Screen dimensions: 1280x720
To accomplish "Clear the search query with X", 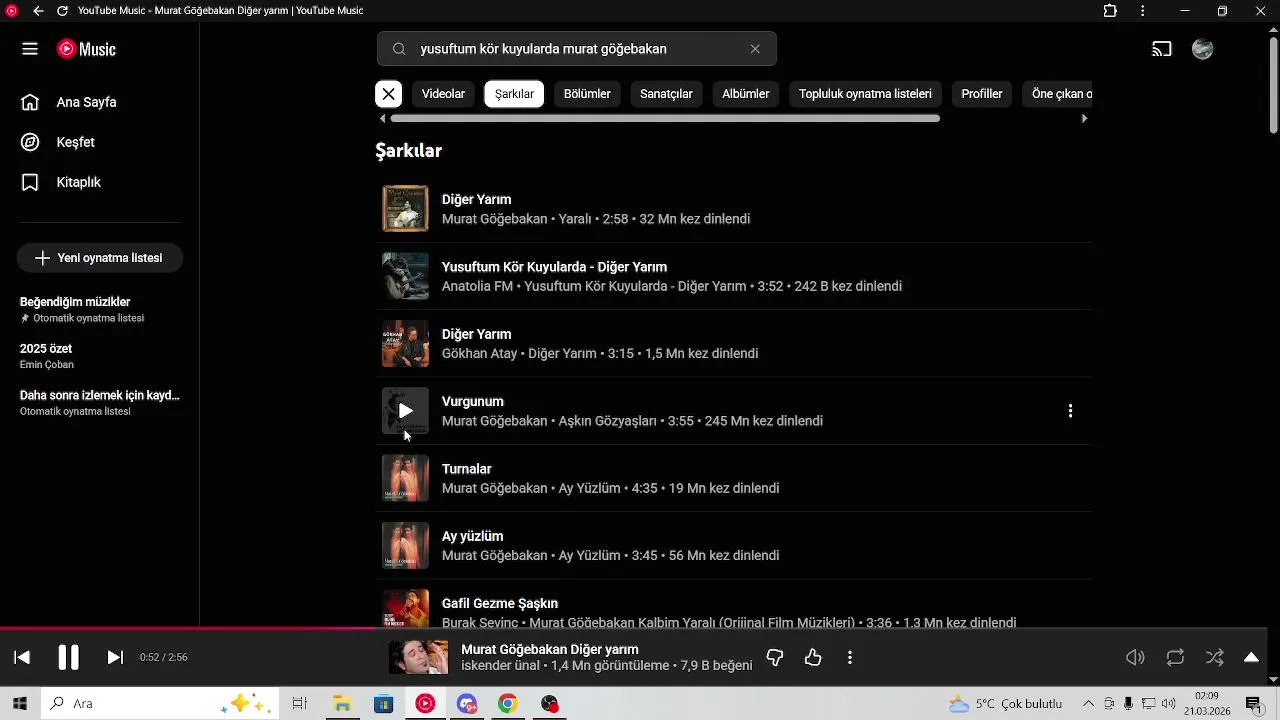I will (755, 49).
